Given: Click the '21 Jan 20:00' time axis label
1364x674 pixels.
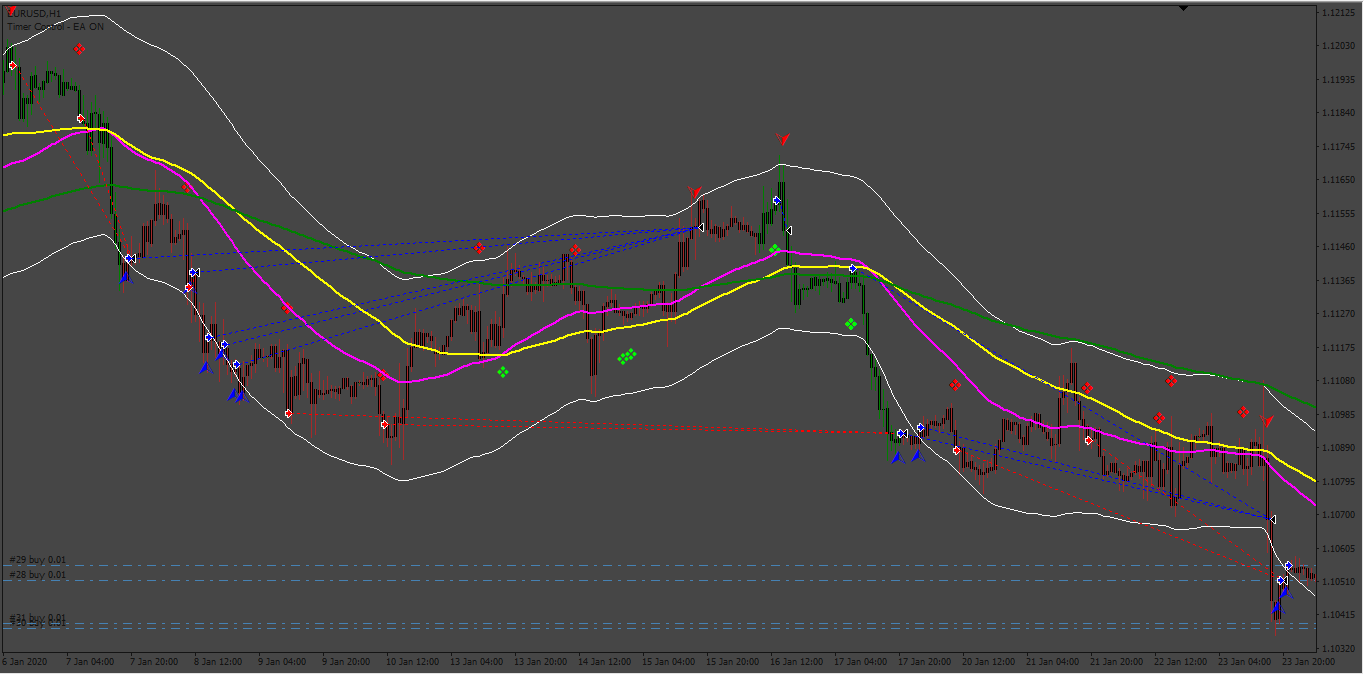Looking at the screenshot, I should point(1116,662).
